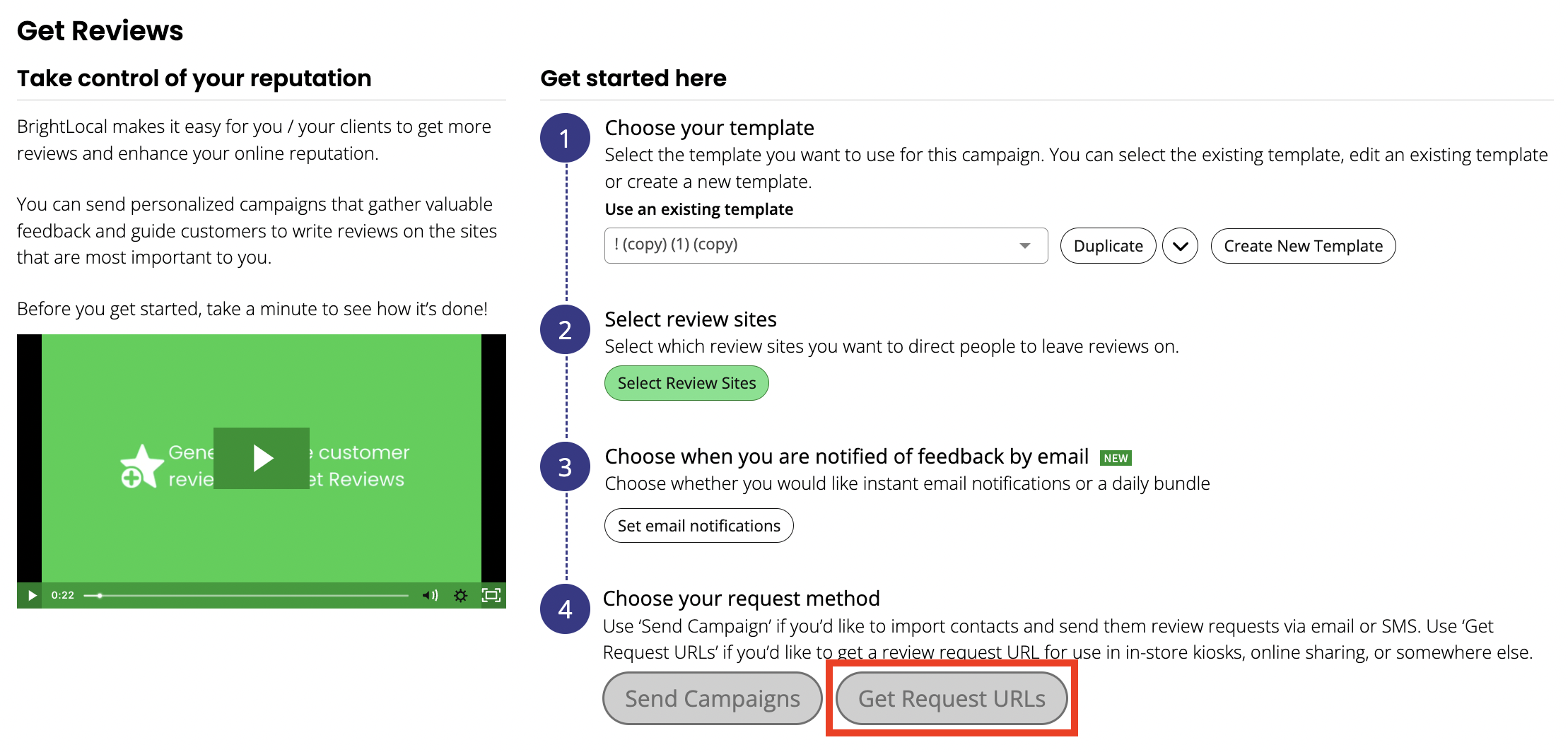Click the dropdown arrow in template selector
The image size is (1568, 752).
(x=1024, y=245)
